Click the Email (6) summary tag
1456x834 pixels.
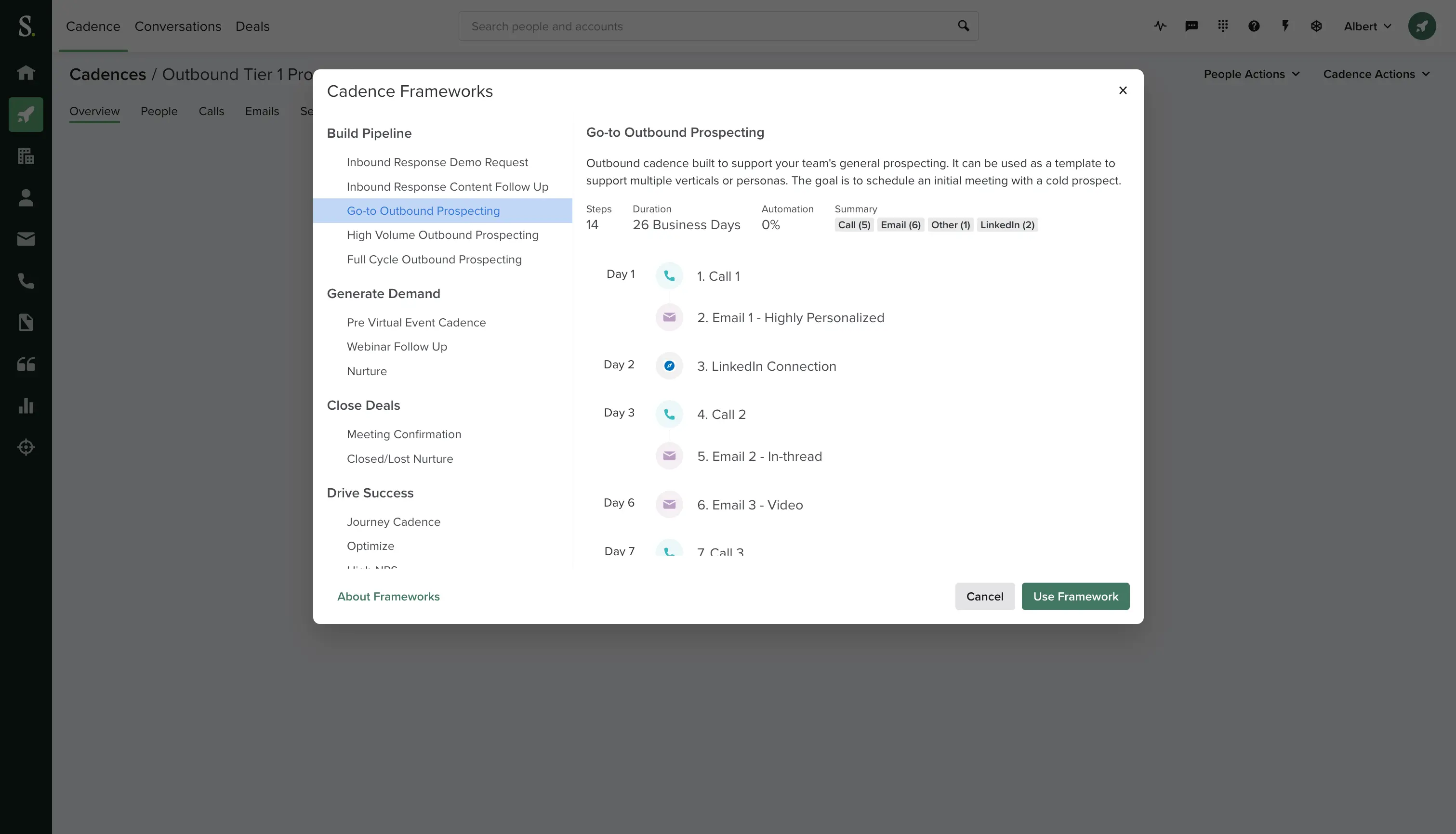(x=900, y=225)
